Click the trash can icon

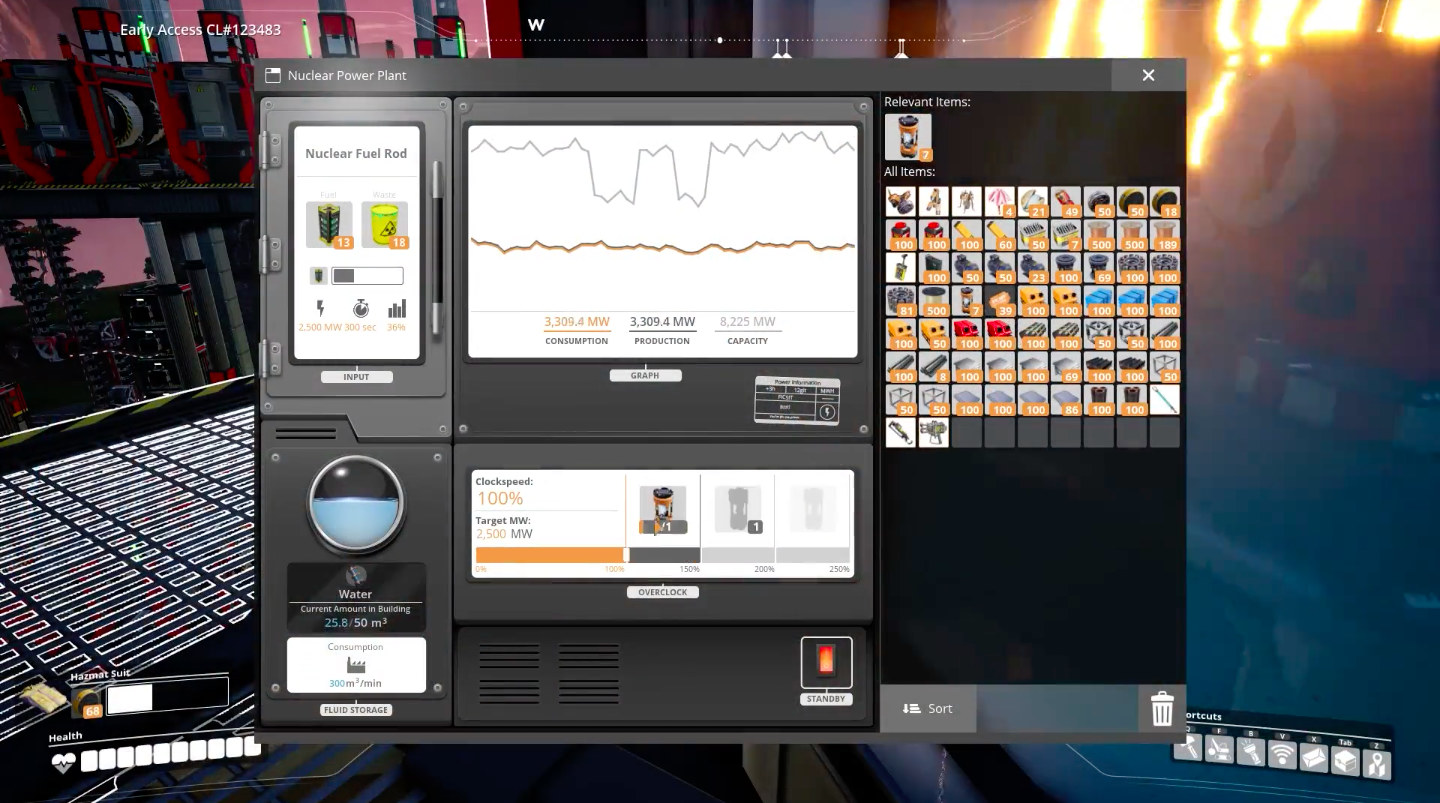pyautogui.click(x=1162, y=708)
